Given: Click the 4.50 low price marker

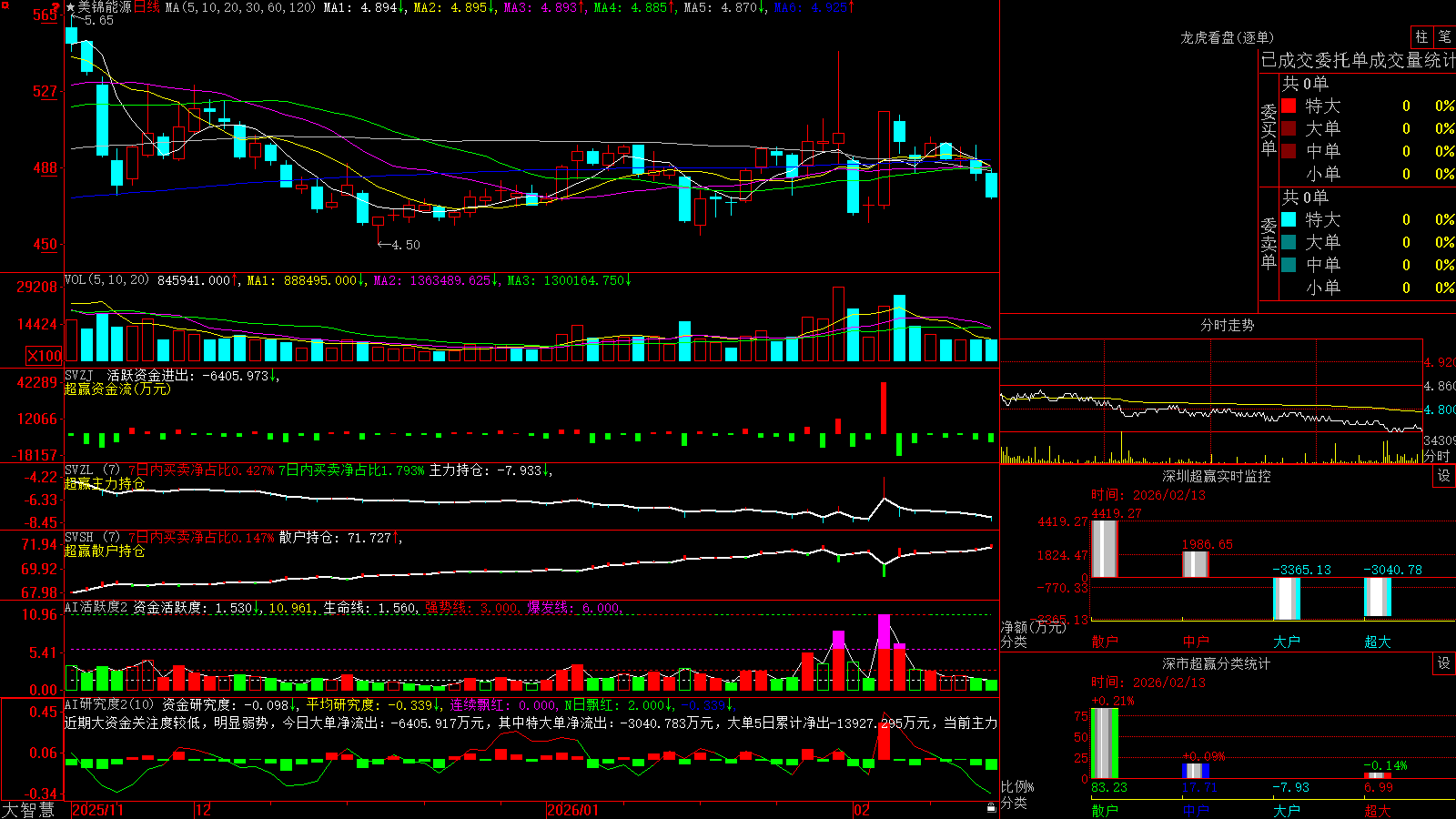Looking at the screenshot, I should pyautogui.click(x=399, y=245).
